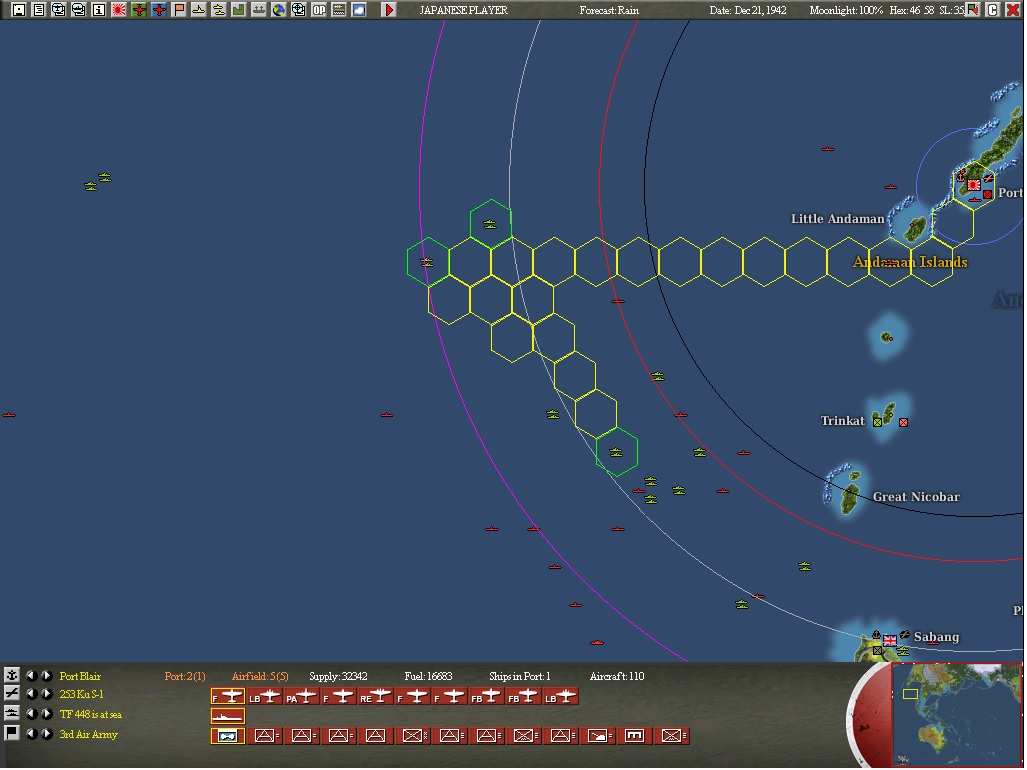Select the tank land unit button
The height and width of the screenshot is (770, 1027).
pos(597,736)
